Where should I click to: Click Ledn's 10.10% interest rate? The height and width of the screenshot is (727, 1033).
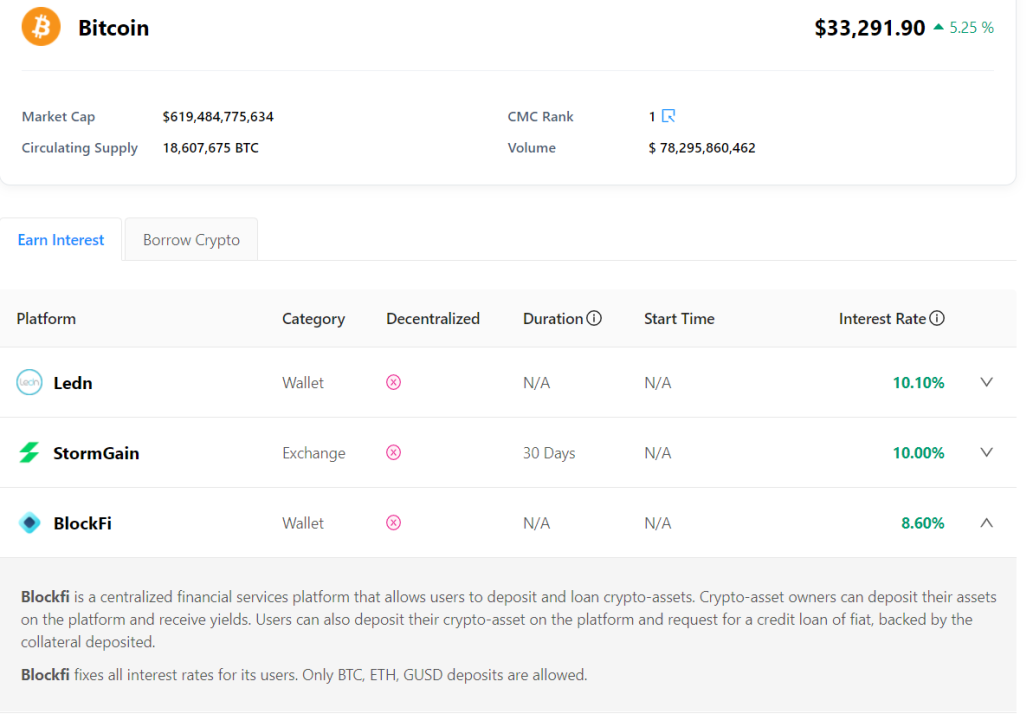(918, 383)
